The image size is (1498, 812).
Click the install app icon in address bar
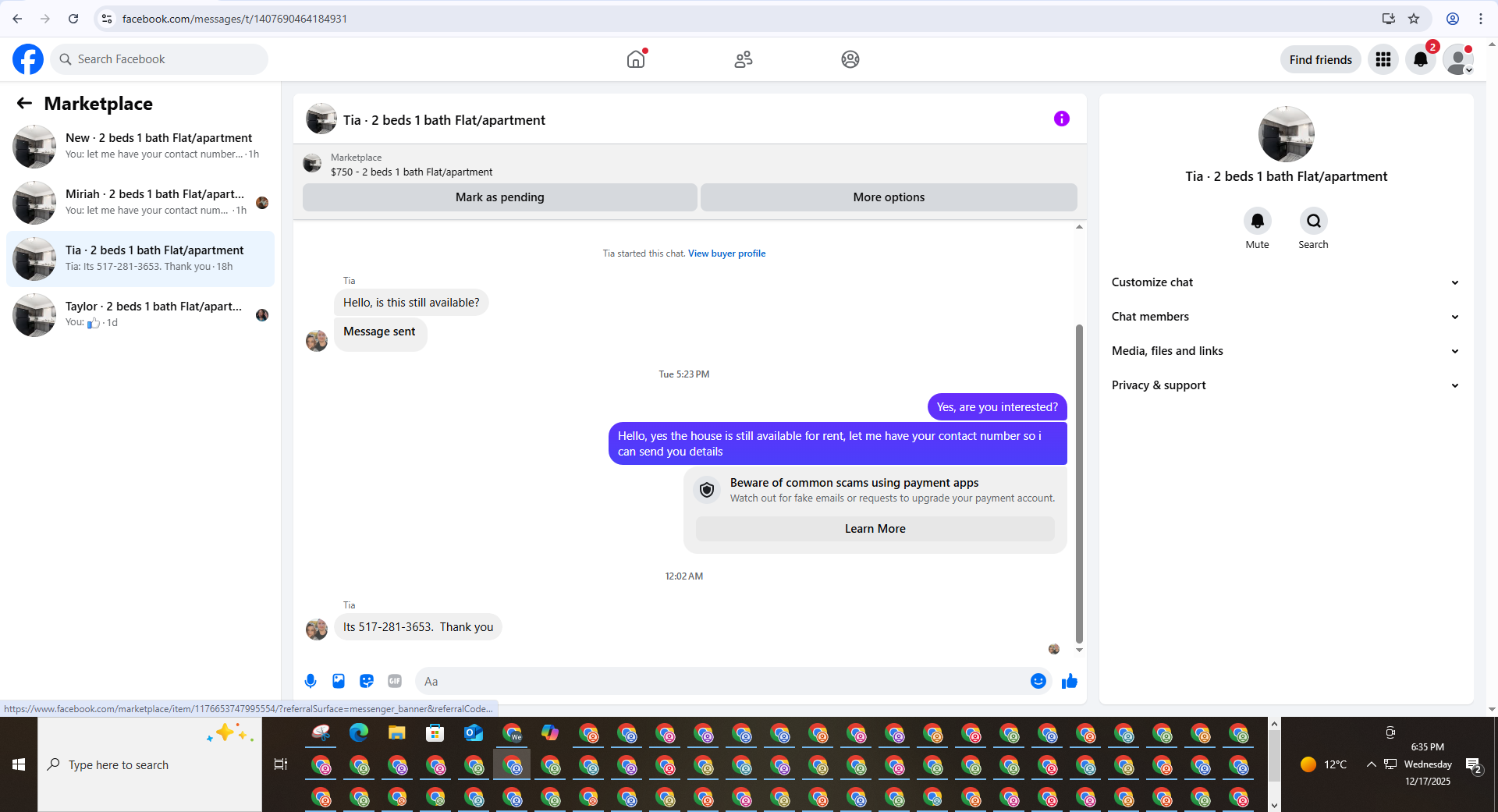(x=1389, y=19)
